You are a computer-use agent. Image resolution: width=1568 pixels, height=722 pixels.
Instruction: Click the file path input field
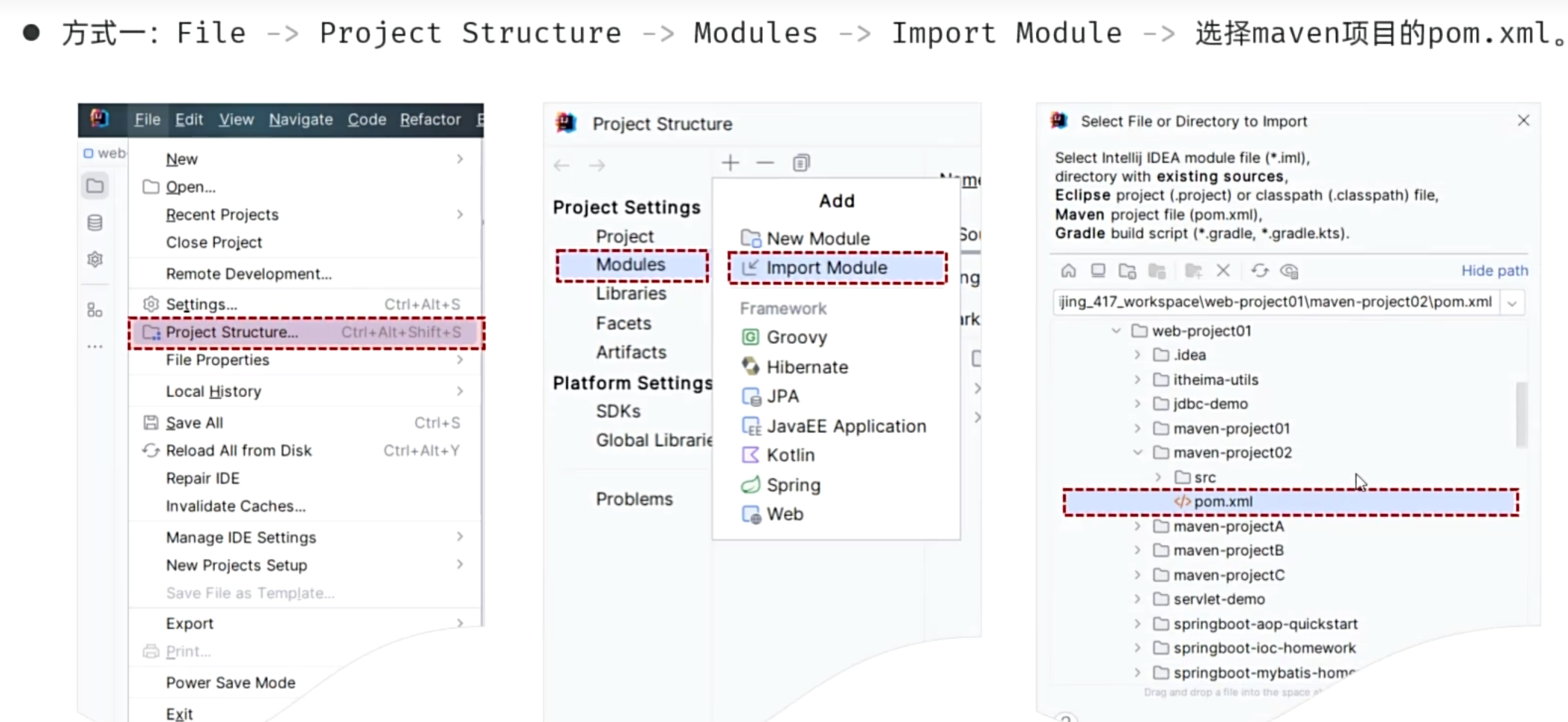pos(1275,303)
